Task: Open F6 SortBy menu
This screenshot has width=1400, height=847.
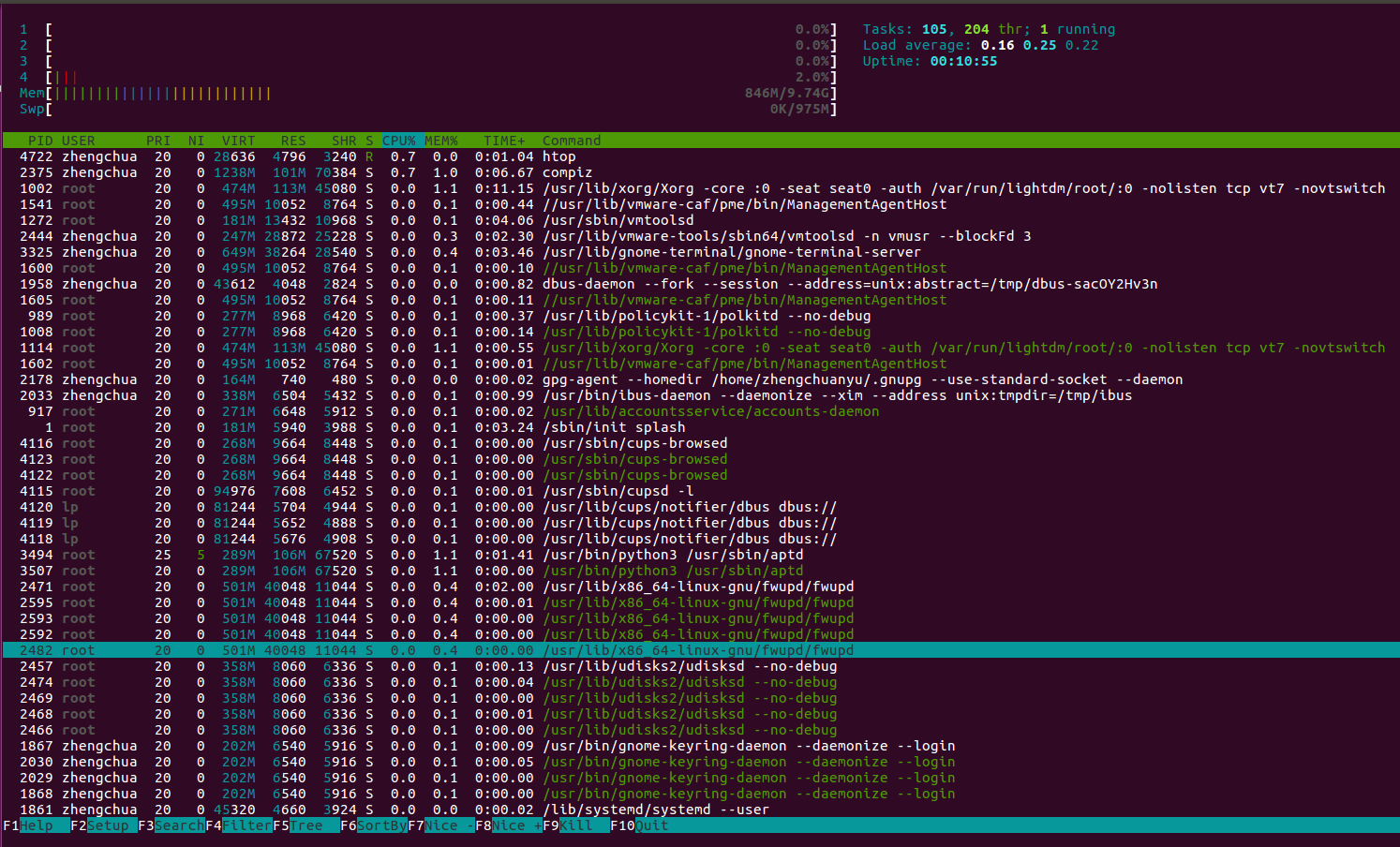Action: pos(374,825)
